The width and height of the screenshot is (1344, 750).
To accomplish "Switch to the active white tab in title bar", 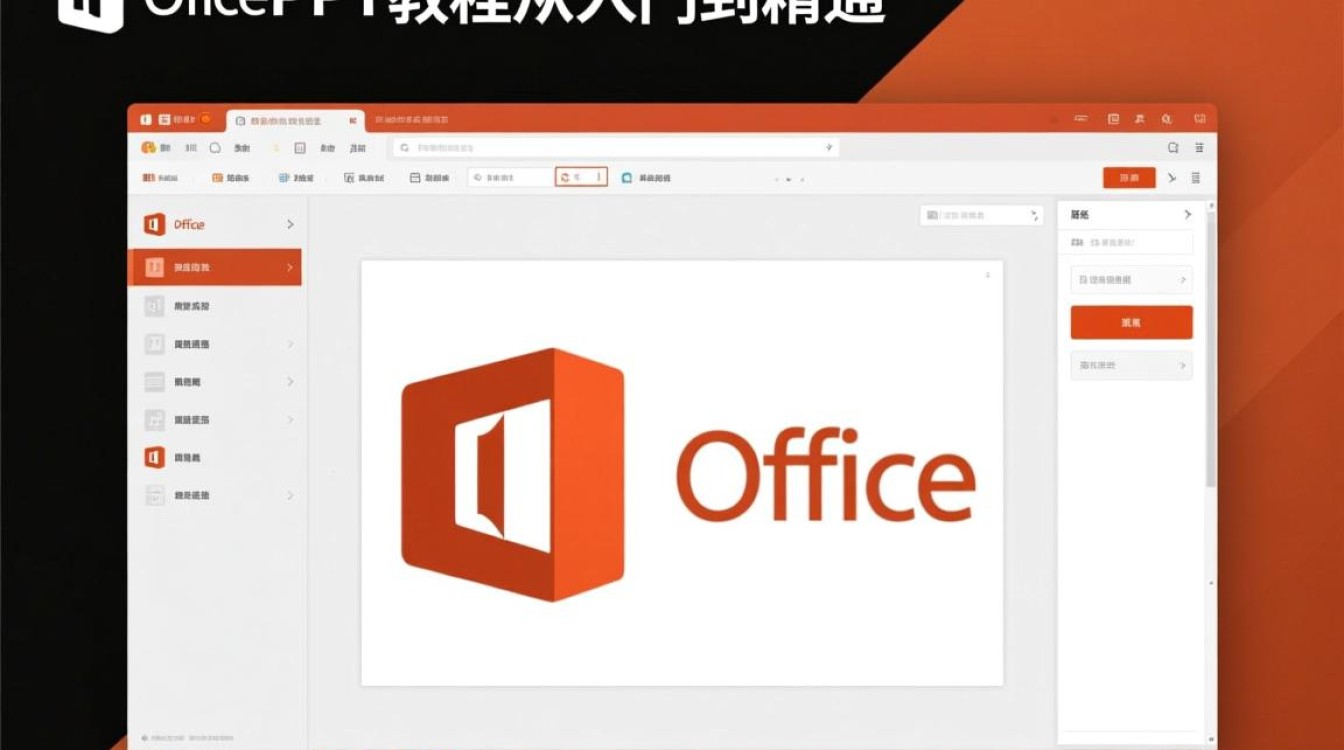I will [295, 120].
